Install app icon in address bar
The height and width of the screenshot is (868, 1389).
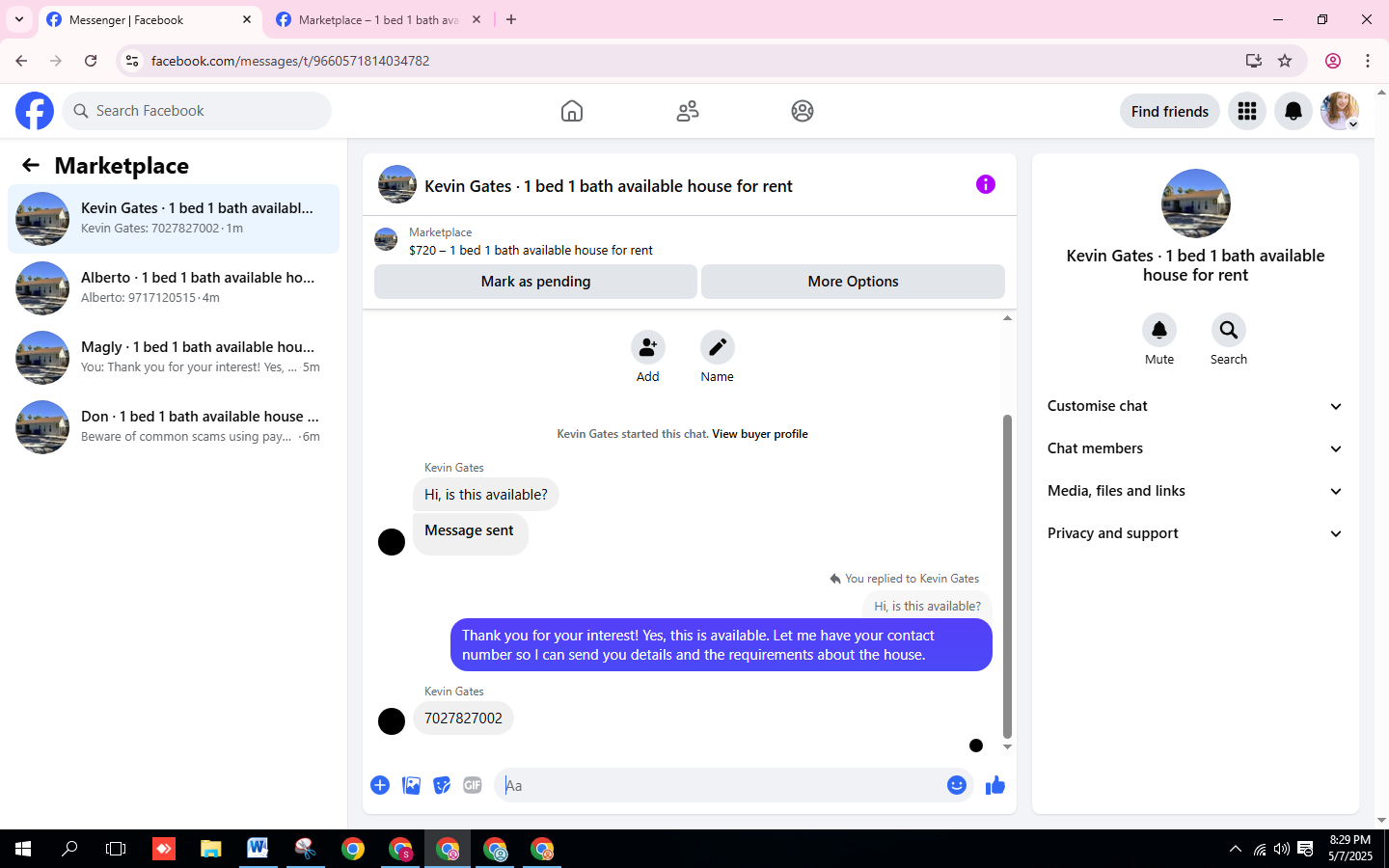click(1253, 61)
